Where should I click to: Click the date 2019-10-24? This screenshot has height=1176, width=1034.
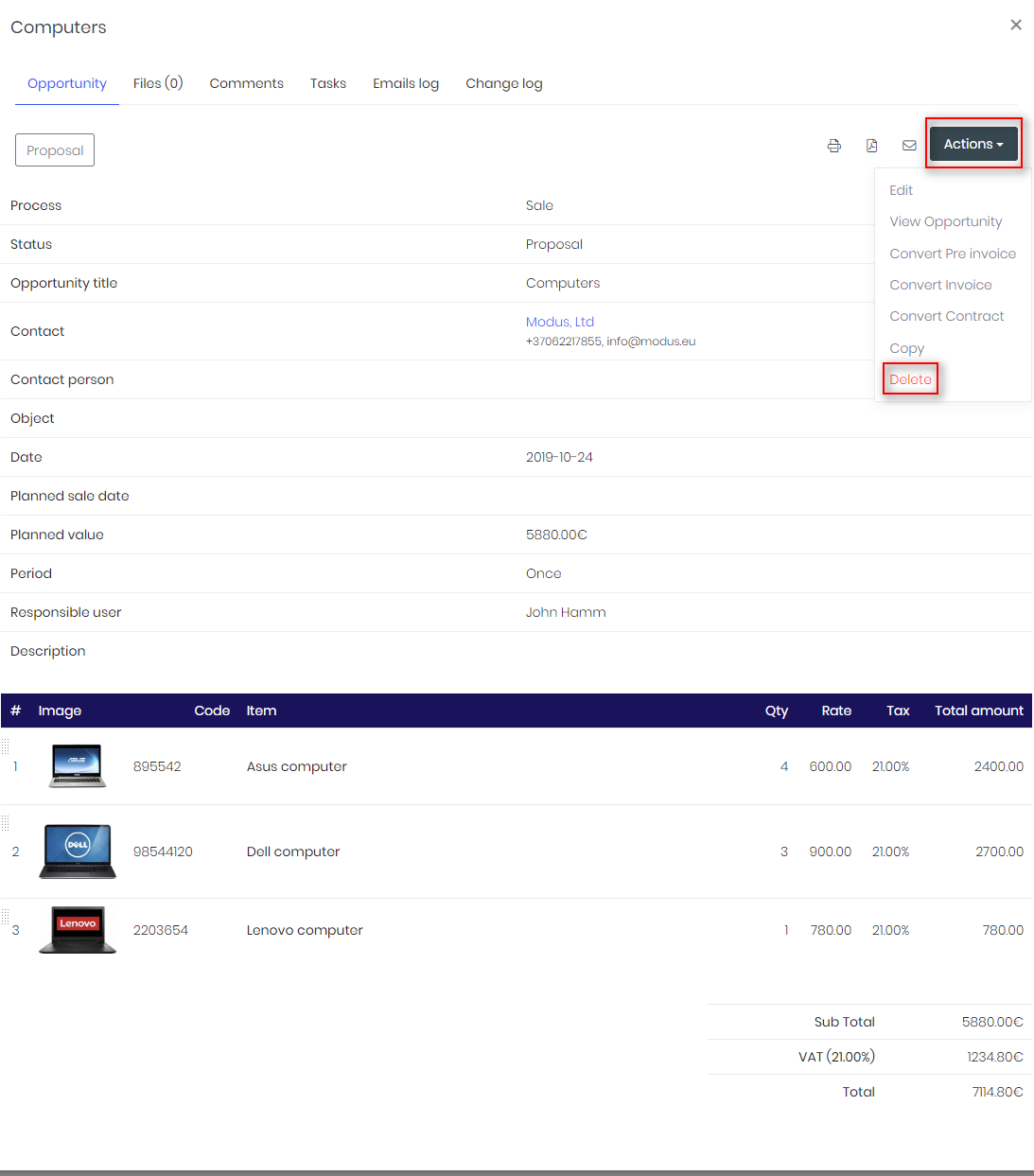click(x=559, y=457)
